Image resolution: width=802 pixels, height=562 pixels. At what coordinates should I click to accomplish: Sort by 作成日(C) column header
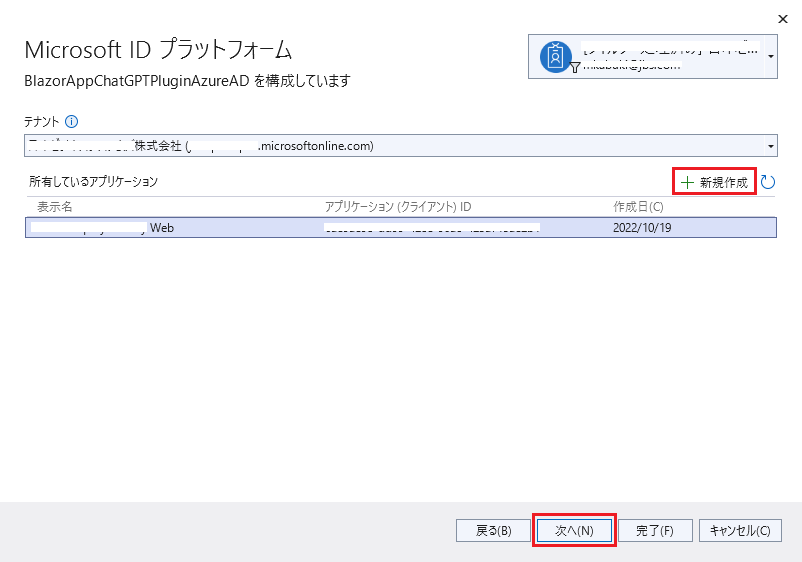click(x=638, y=207)
